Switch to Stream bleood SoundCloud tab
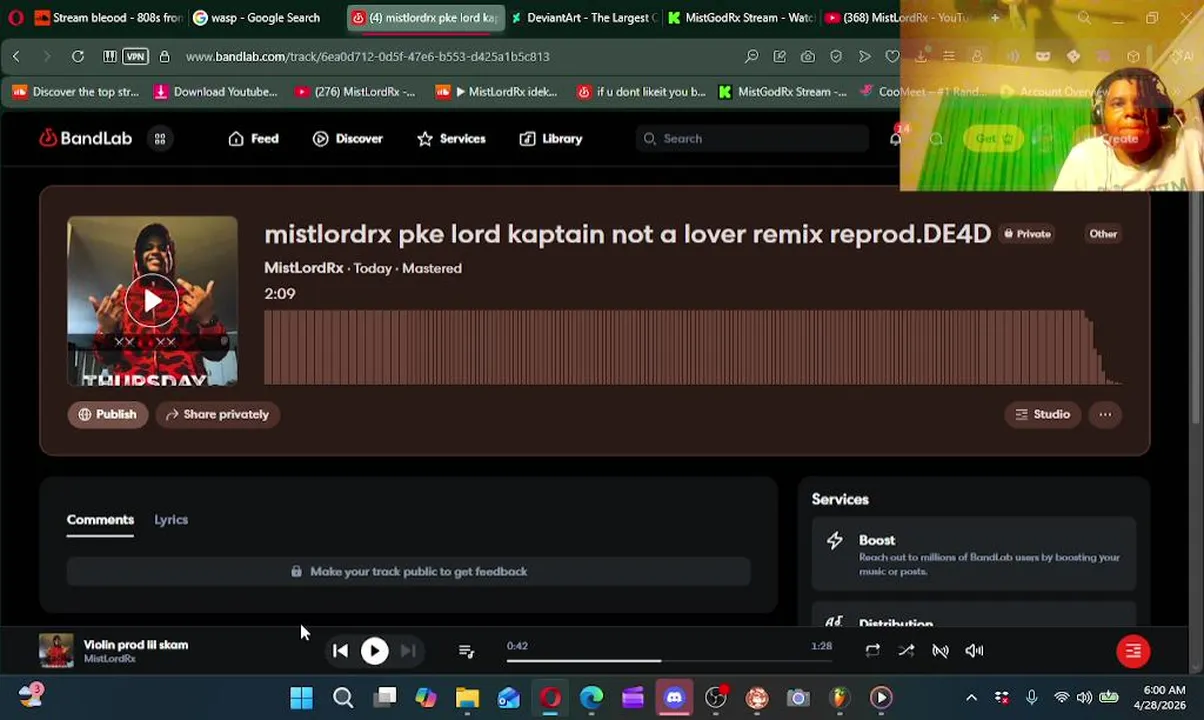The image size is (1204, 720). click(x=108, y=17)
